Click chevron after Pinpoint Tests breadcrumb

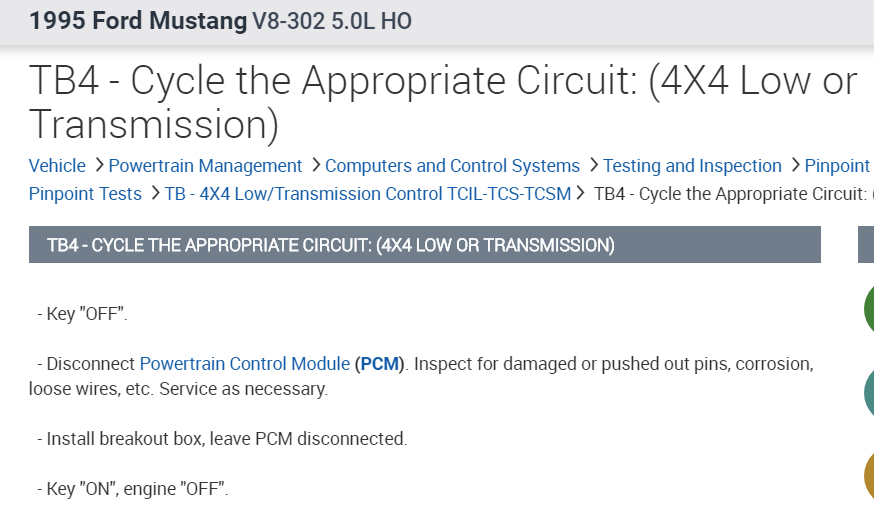click(153, 193)
